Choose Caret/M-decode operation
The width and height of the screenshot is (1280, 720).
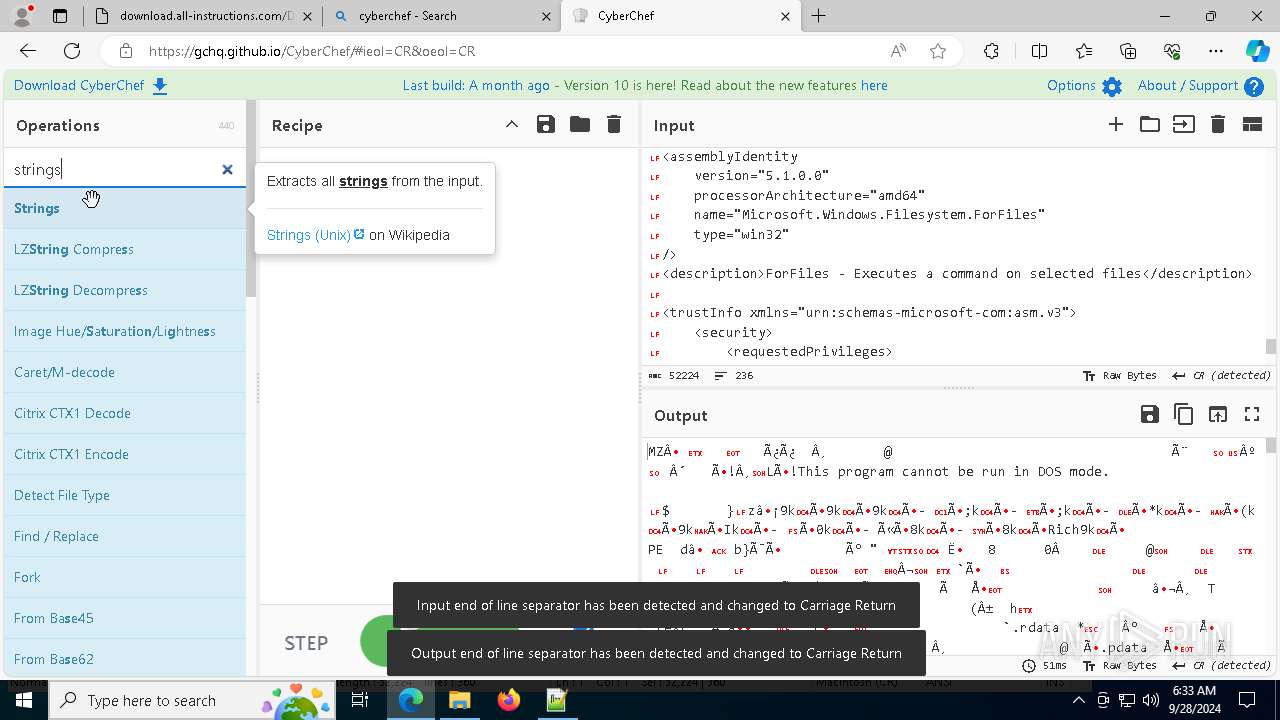coord(125,372)
